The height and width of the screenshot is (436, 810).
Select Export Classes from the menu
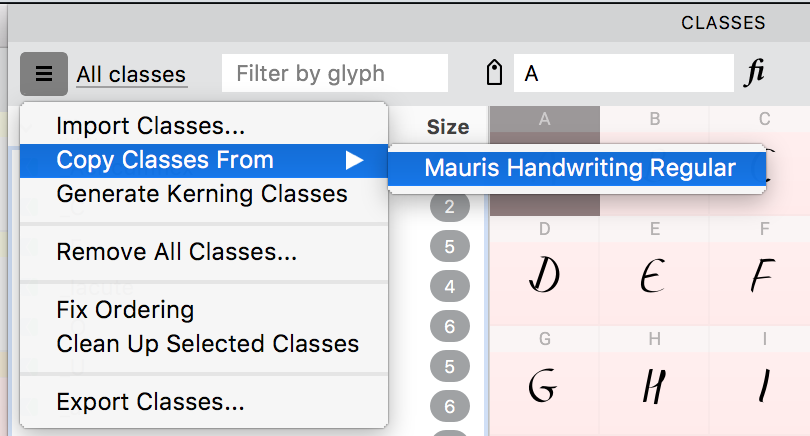(150, 402)
